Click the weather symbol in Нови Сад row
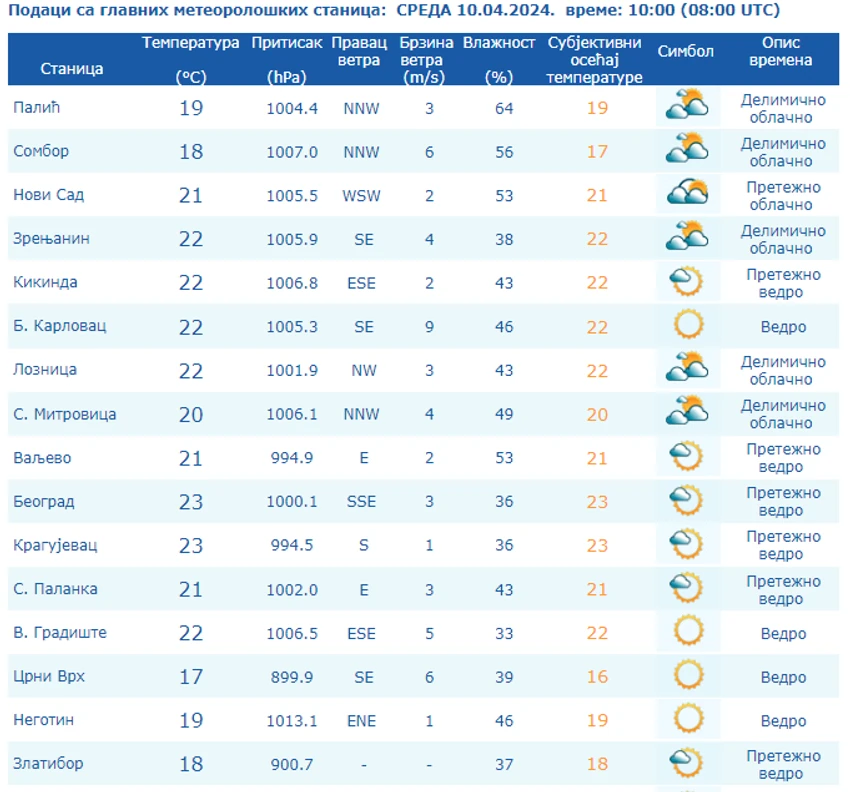This screenshot has width=850, height=792. tap(687, 192)
